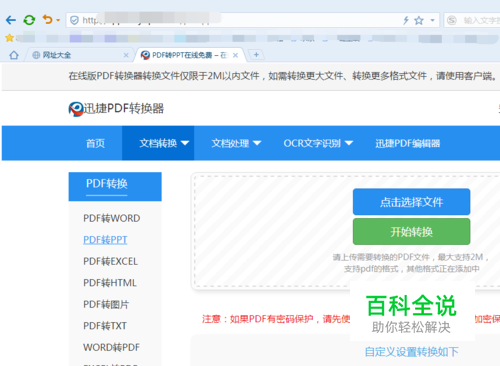Close the 网址大全 tab

[x=126, y=55]
